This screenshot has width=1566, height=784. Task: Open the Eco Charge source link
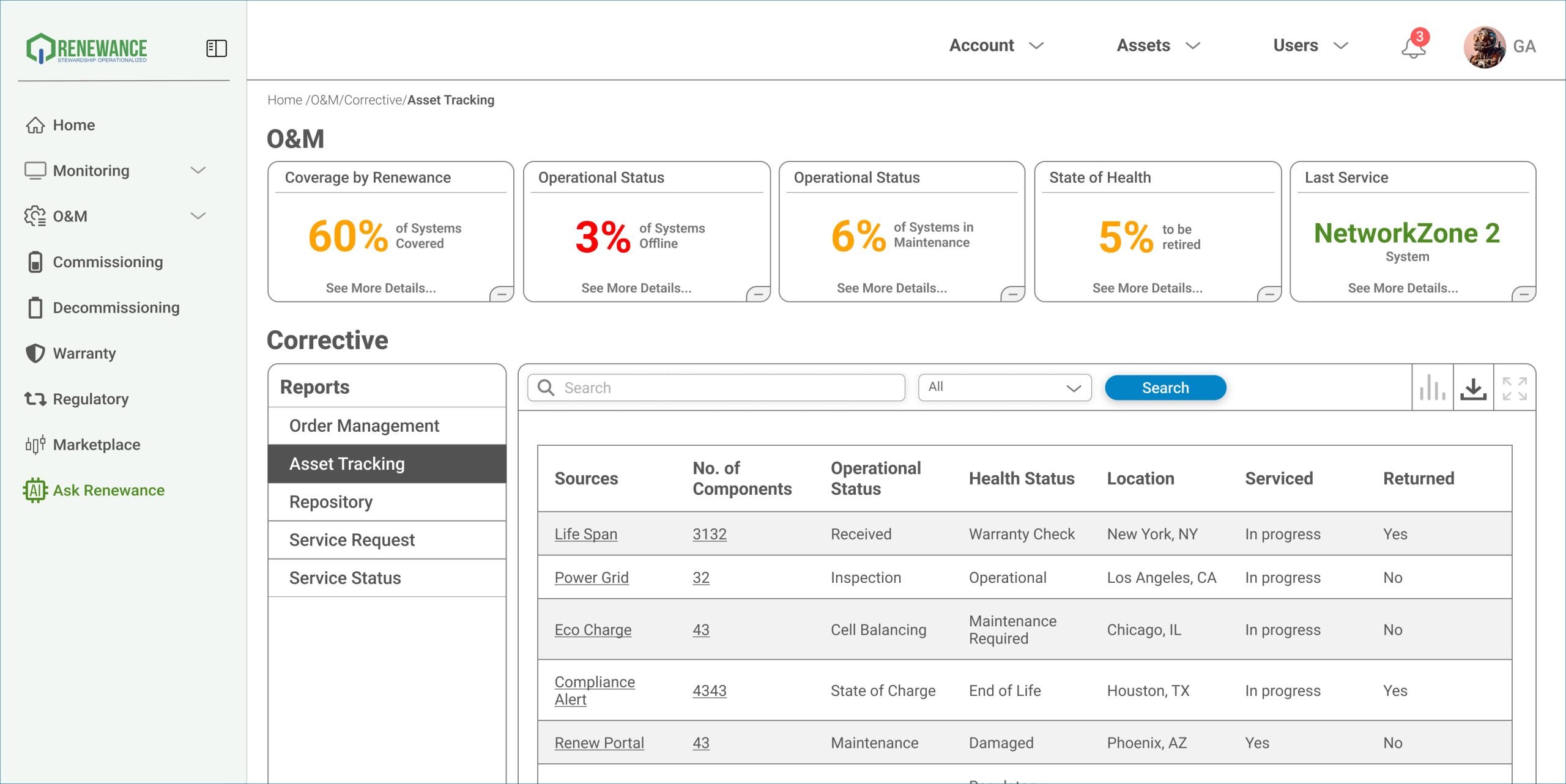pyautogui.click(x=593, y=629)
